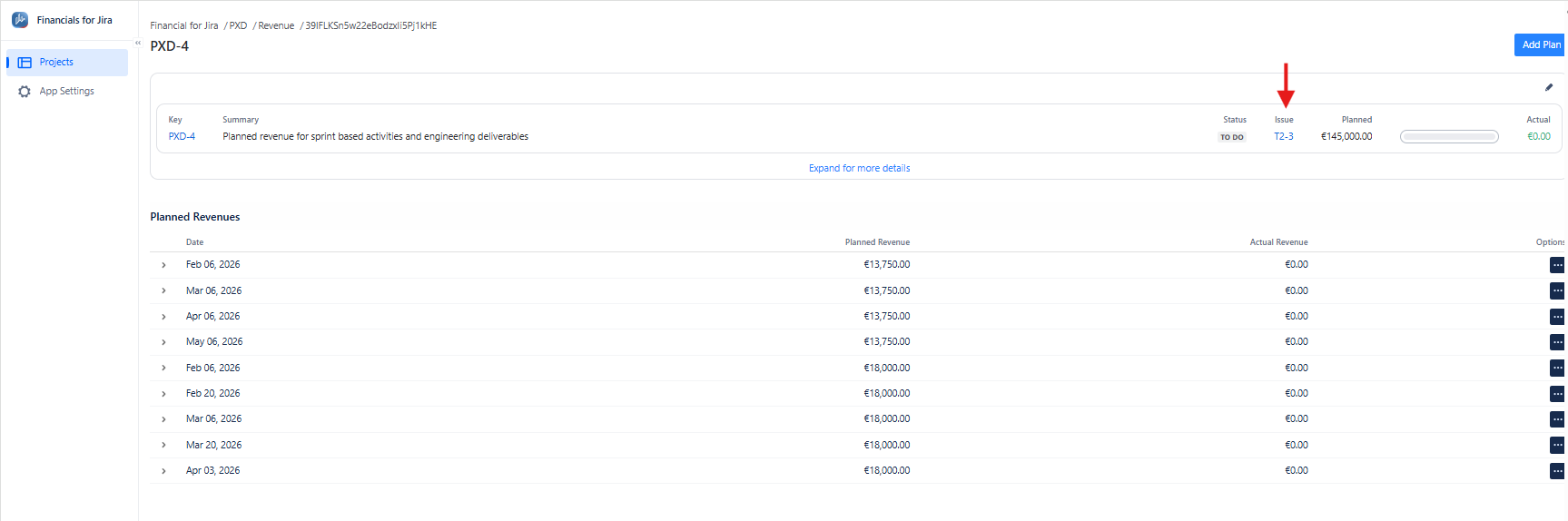
Task: Click €13,750.00 in the May 06, 2026 row
Action: [x=887, y=341]
